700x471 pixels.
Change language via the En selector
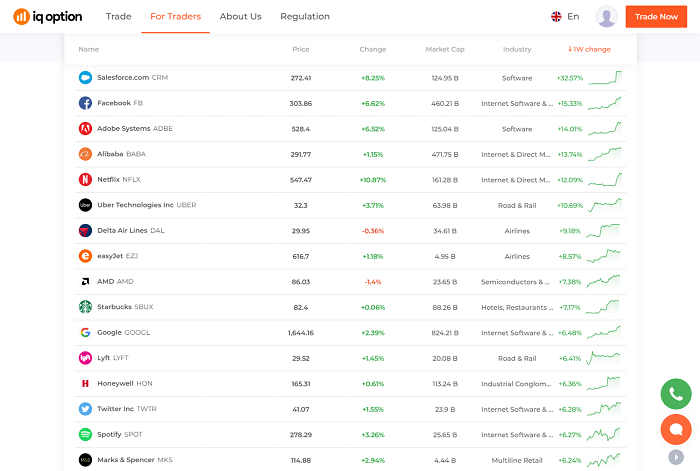[565, 17]
